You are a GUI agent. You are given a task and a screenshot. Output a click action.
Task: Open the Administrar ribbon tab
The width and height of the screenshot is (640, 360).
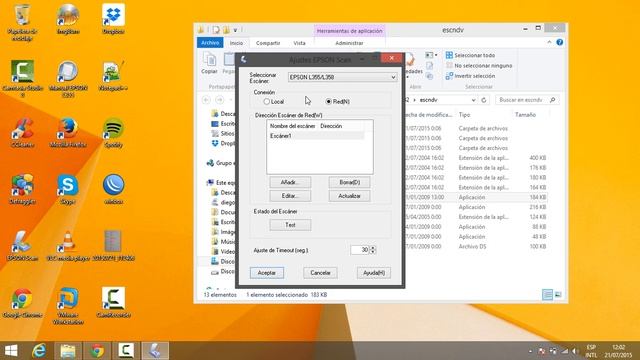[x=349, y=43]
